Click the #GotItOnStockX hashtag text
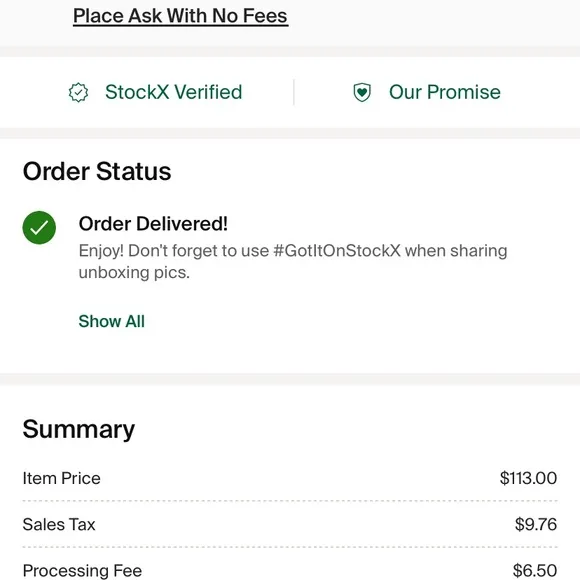This screenshot has height=580, width=580. coord(337,251)
